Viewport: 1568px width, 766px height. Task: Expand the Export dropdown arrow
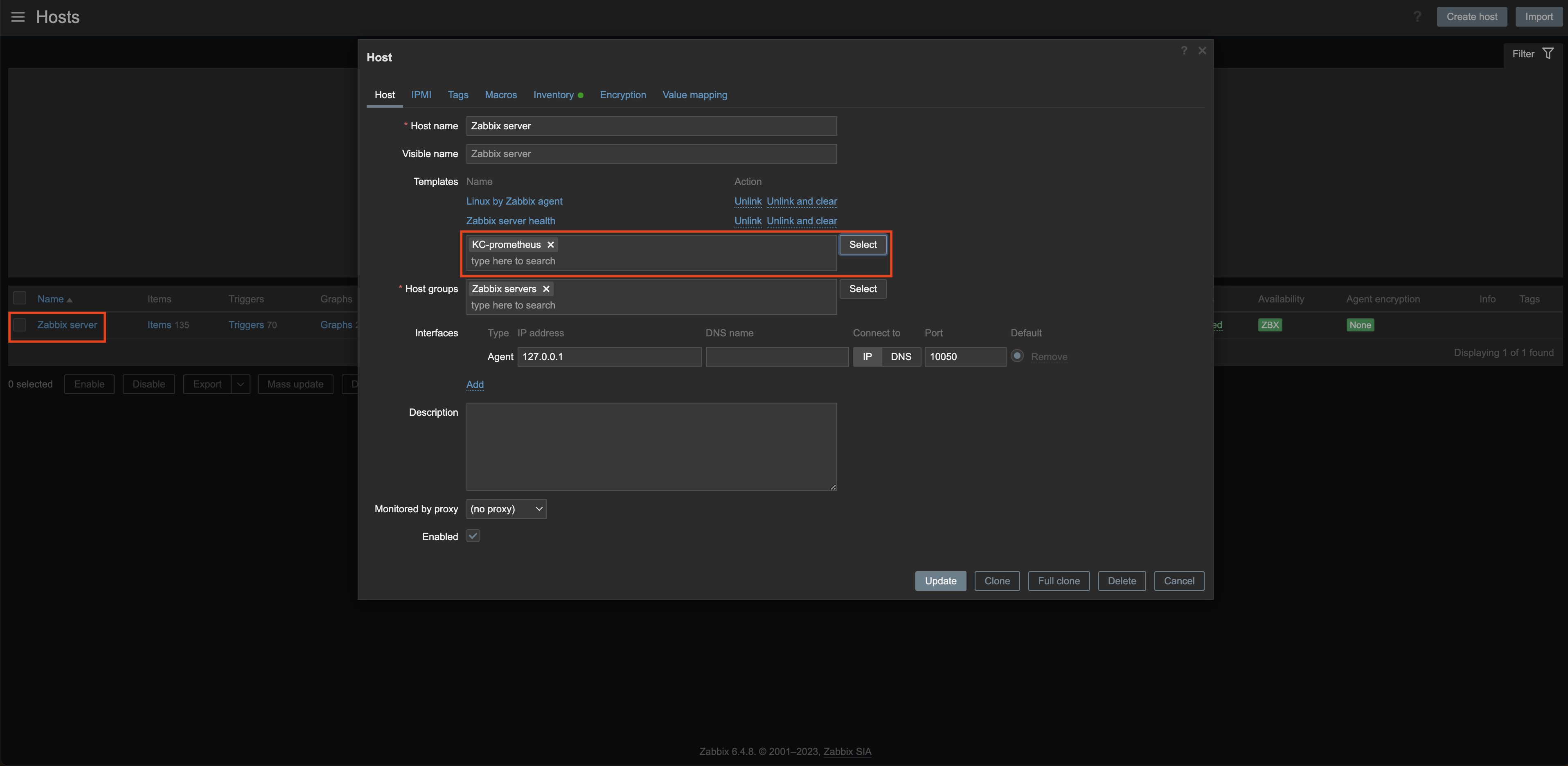pyautogui.click(x=241, y=384)
